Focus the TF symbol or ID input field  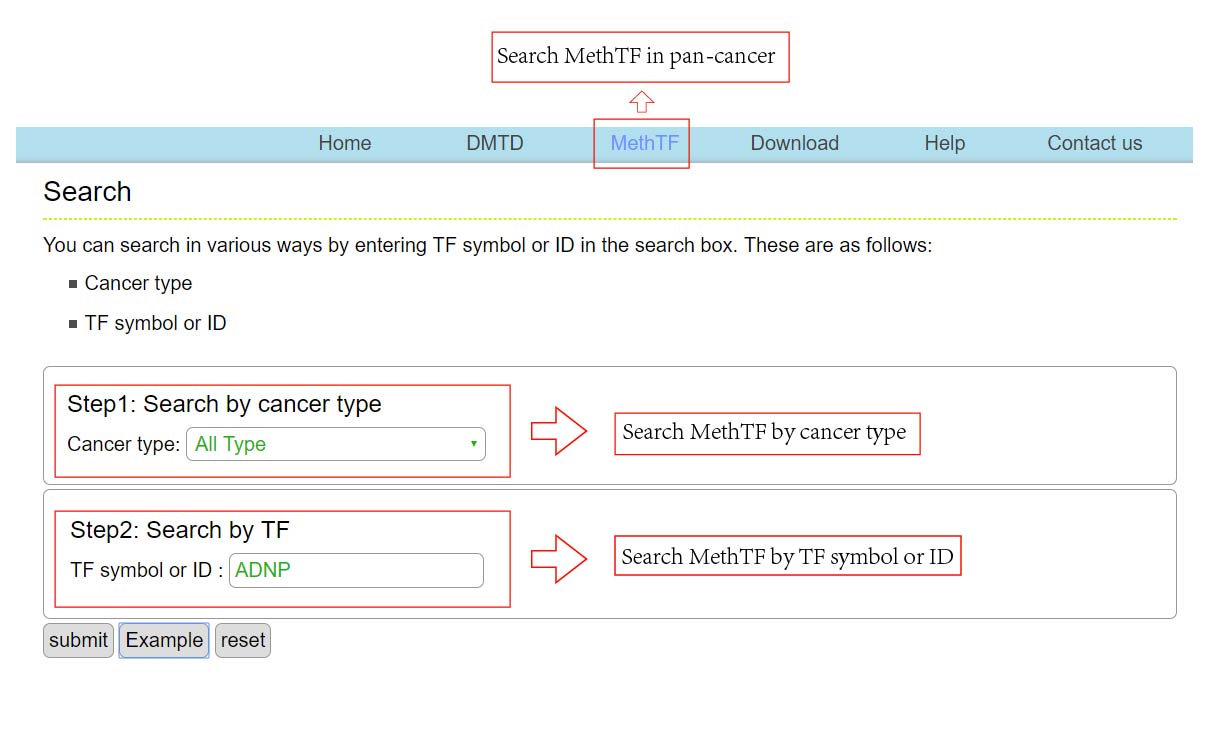point(356,570)
